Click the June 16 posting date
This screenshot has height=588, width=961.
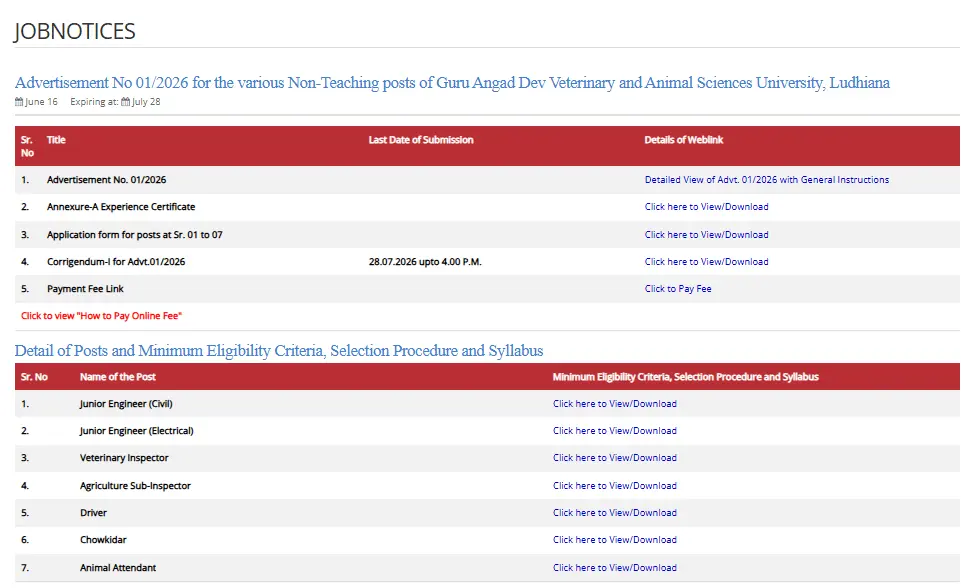pos(41,102)
